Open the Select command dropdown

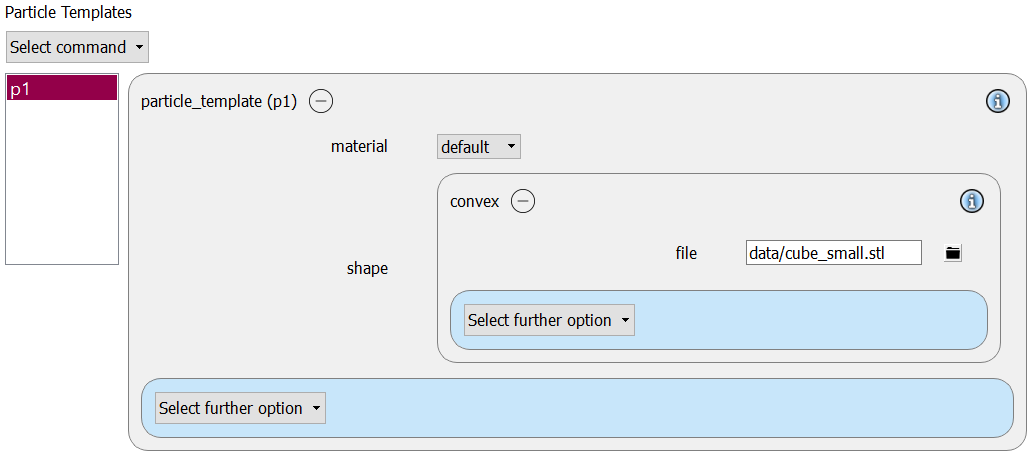click(x=78, y=47)
